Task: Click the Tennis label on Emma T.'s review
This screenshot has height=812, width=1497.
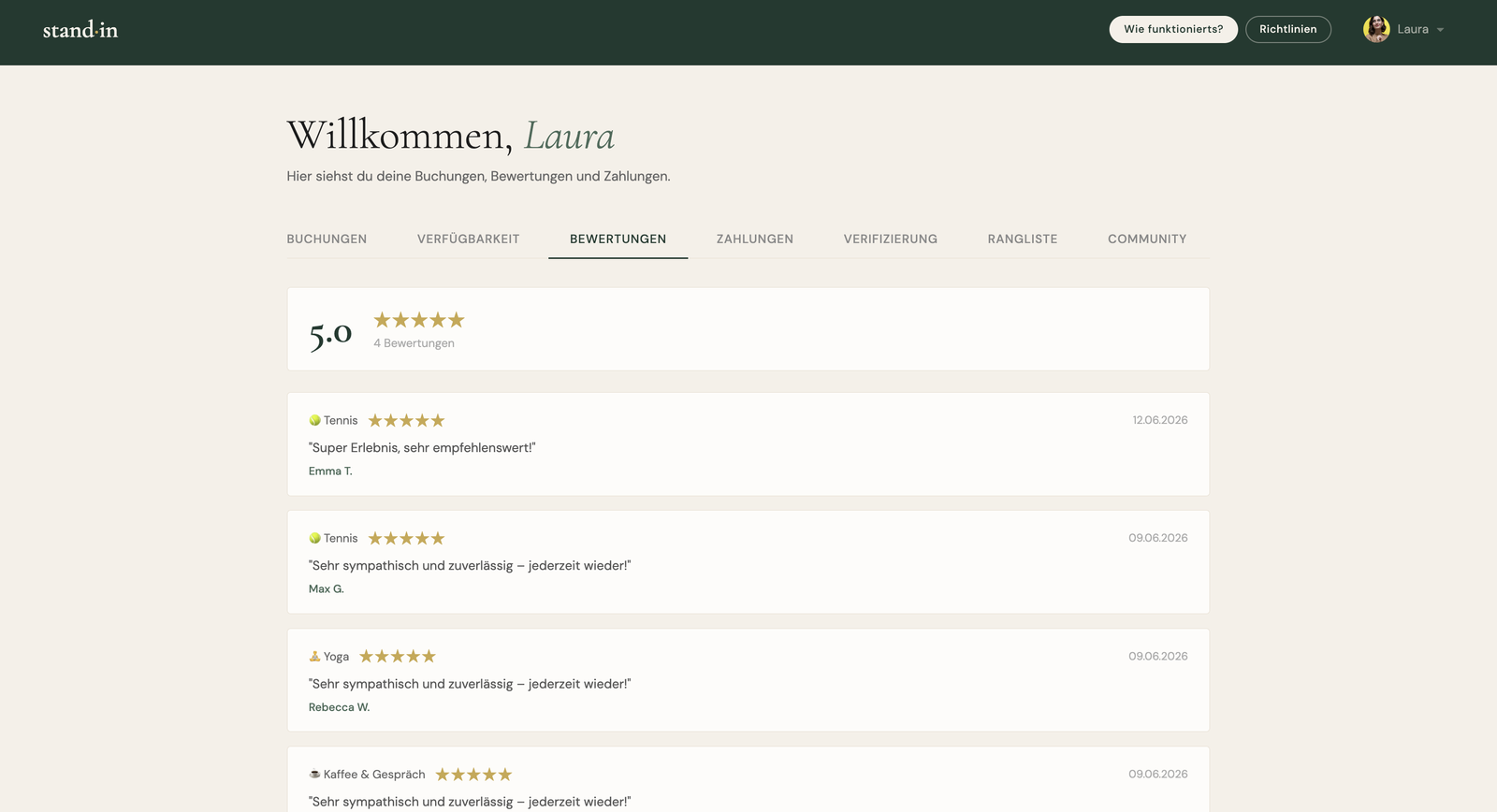Action: click(x=341, y=421)
